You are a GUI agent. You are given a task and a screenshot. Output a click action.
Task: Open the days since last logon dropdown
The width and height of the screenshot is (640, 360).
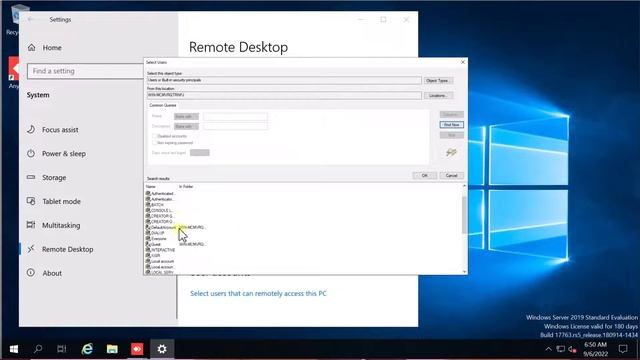[x=200, y=153]
